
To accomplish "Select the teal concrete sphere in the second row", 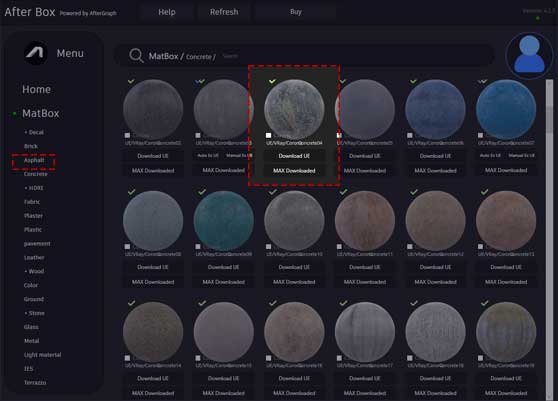I will pos(224,221).
